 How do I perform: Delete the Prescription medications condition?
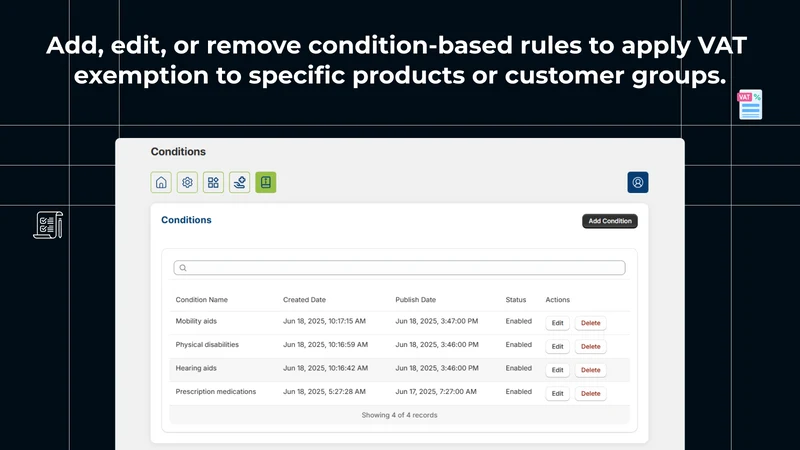pos(590,393)
